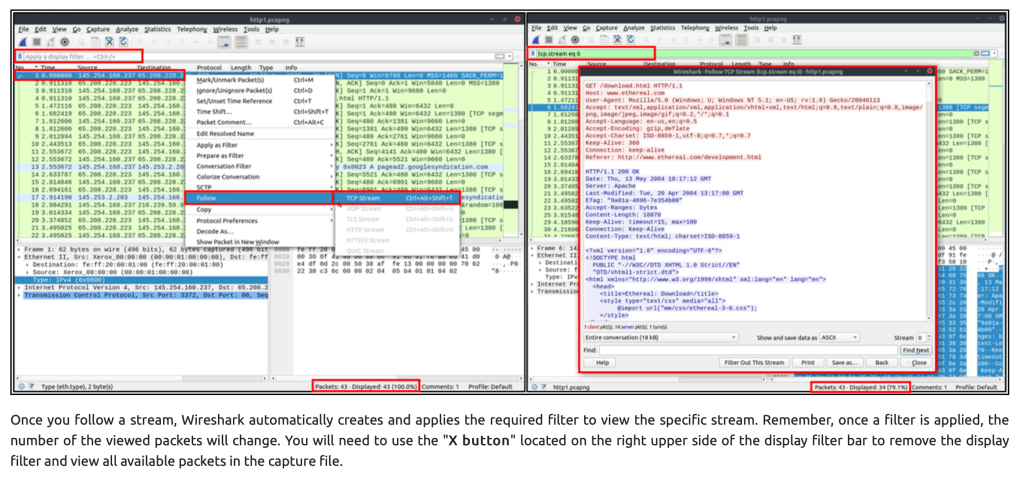Screen dimensions: 1023x483
Task: Choose TCP Stream from the submenu
Action: (362, 198)
